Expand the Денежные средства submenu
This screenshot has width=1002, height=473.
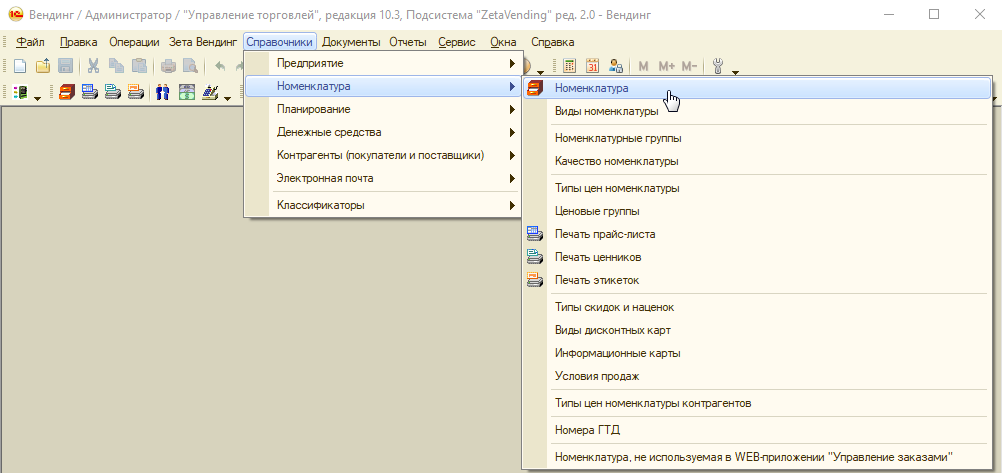[383, 132]
